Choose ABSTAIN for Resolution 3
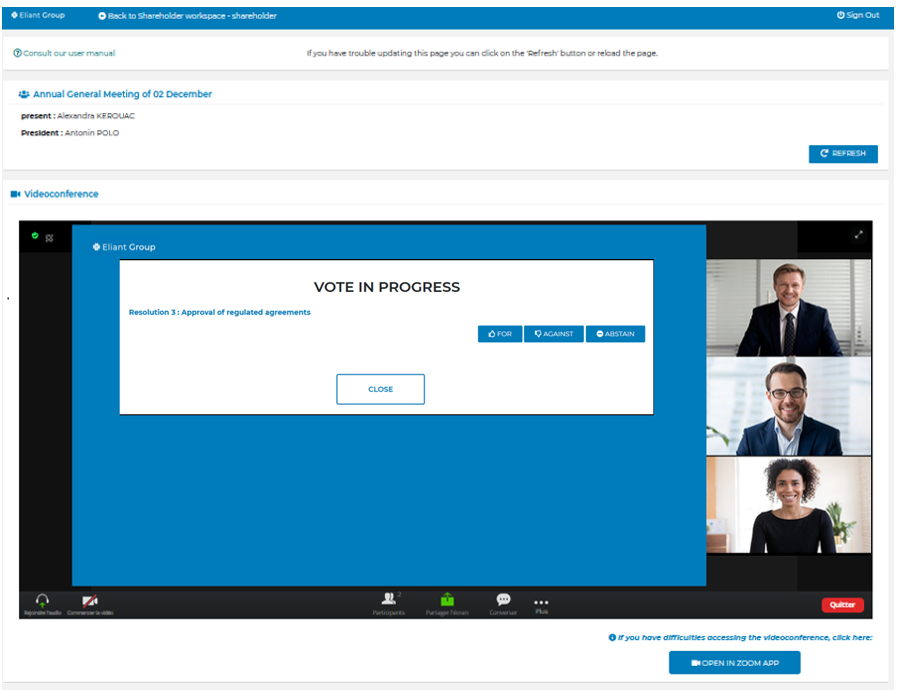 tap(615, 334)
